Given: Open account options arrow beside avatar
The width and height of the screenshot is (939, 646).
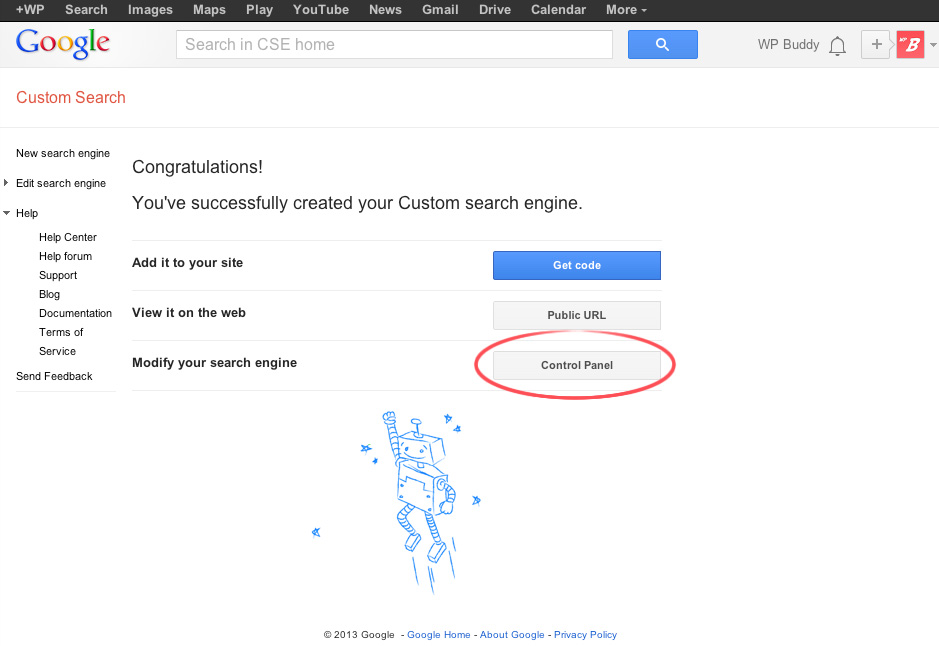Looking at the screenshot, I should click(933, 45).
